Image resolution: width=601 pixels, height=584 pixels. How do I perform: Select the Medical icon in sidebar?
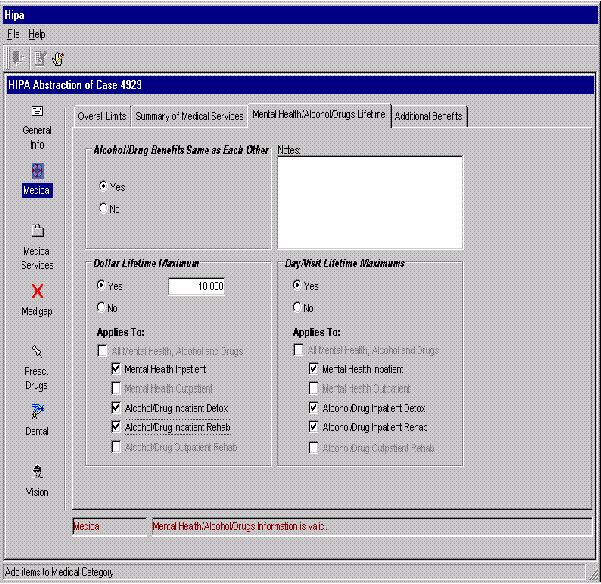tap(37, 171)
